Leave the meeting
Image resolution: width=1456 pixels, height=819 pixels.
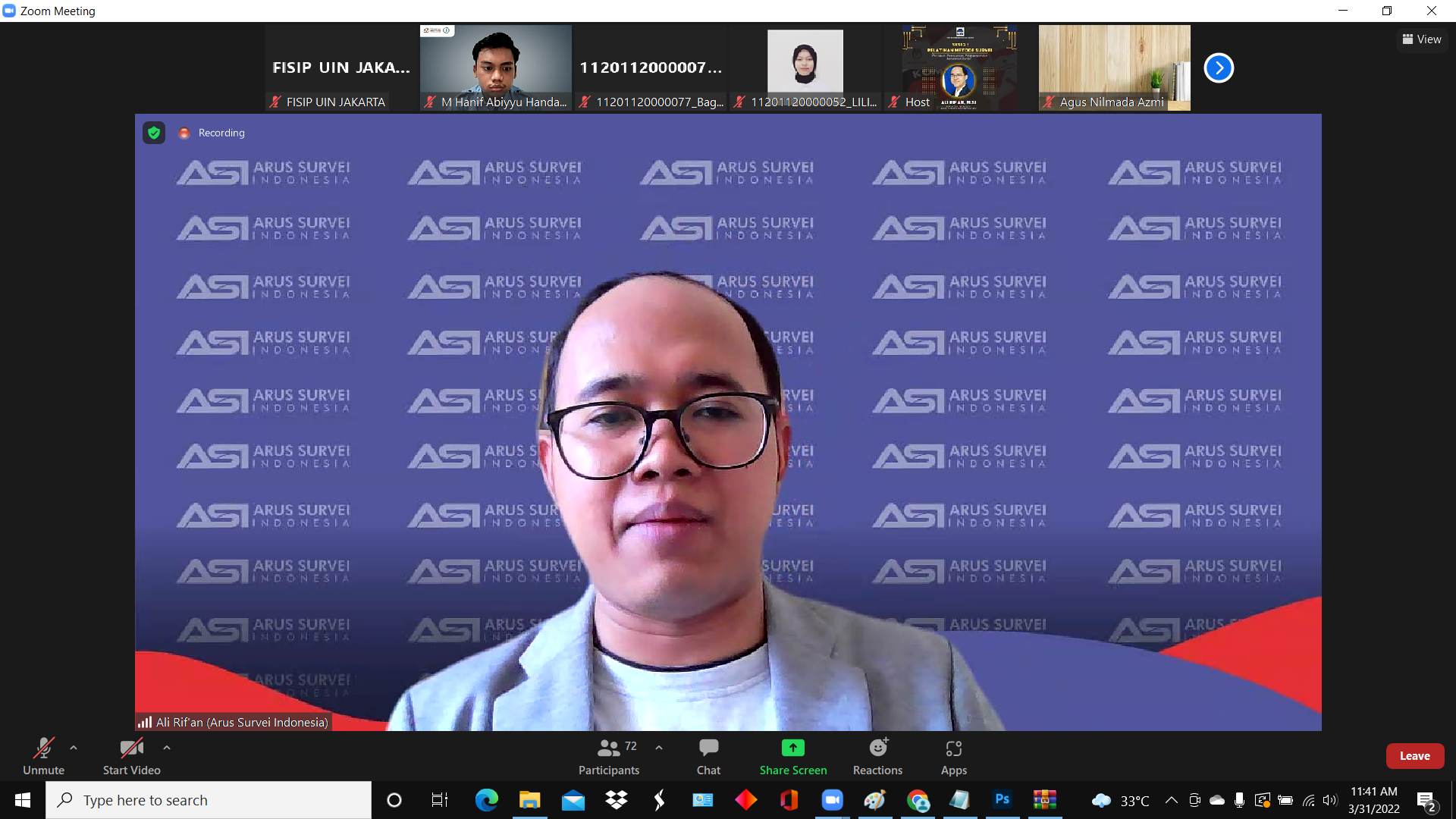tap(1414, 756)
